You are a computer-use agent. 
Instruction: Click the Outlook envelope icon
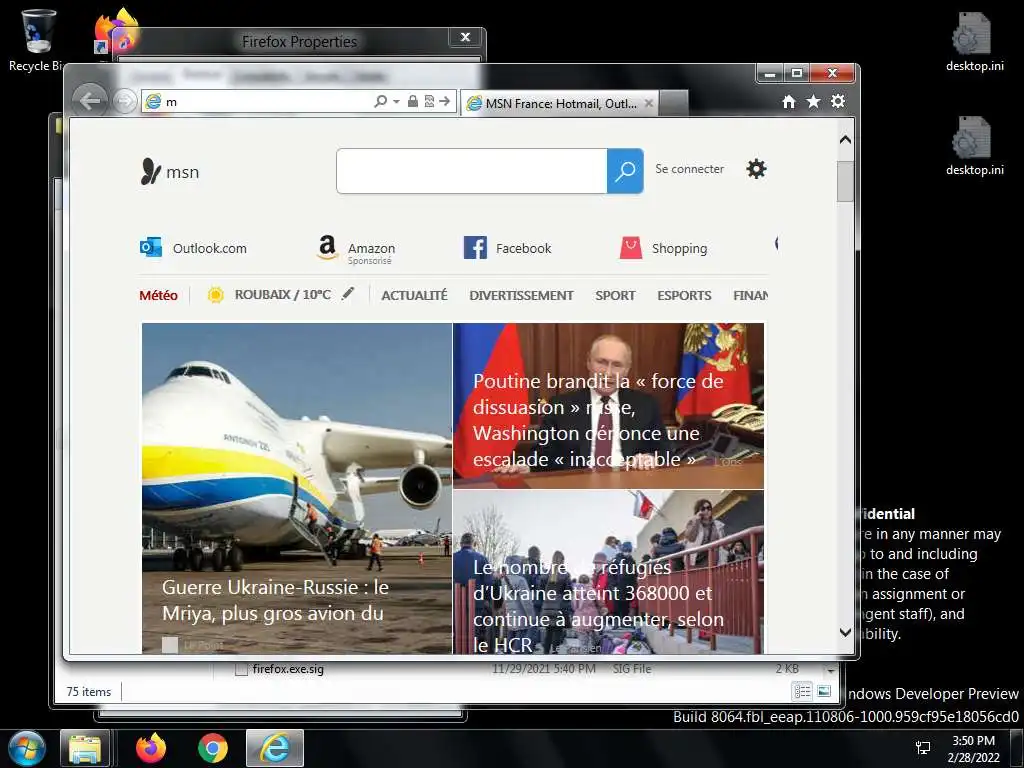[151, 248]
